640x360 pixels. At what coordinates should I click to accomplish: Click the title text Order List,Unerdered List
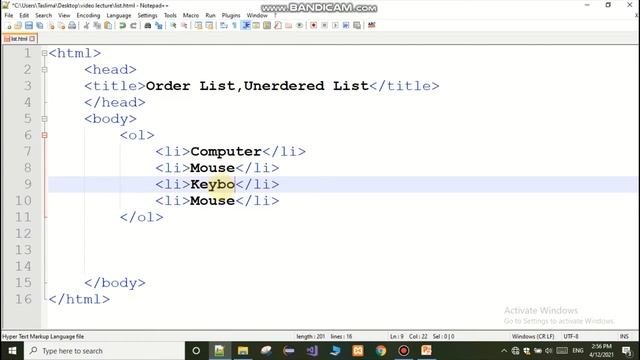pos(257,86)
